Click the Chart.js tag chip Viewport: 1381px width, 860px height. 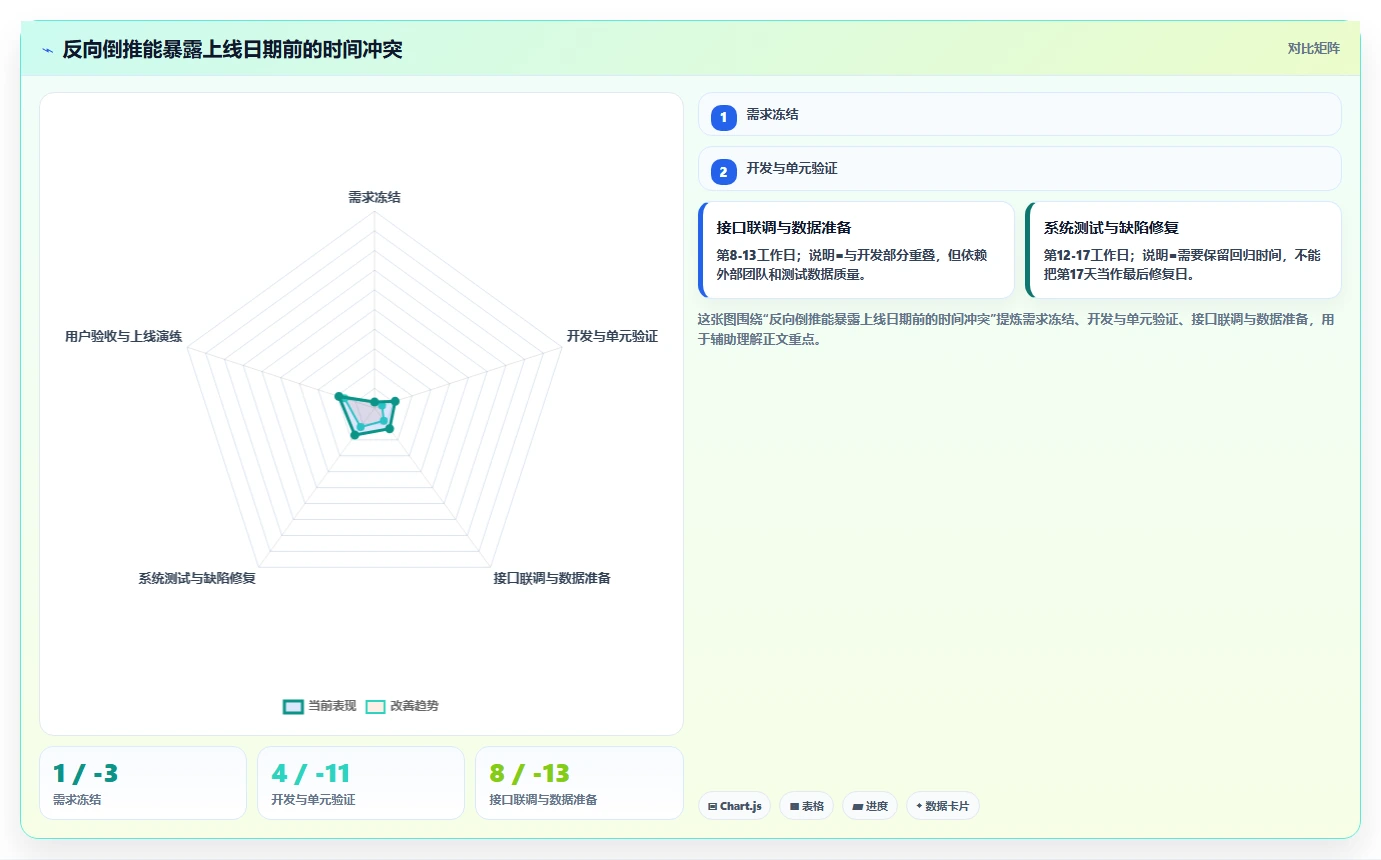(734, 806)
